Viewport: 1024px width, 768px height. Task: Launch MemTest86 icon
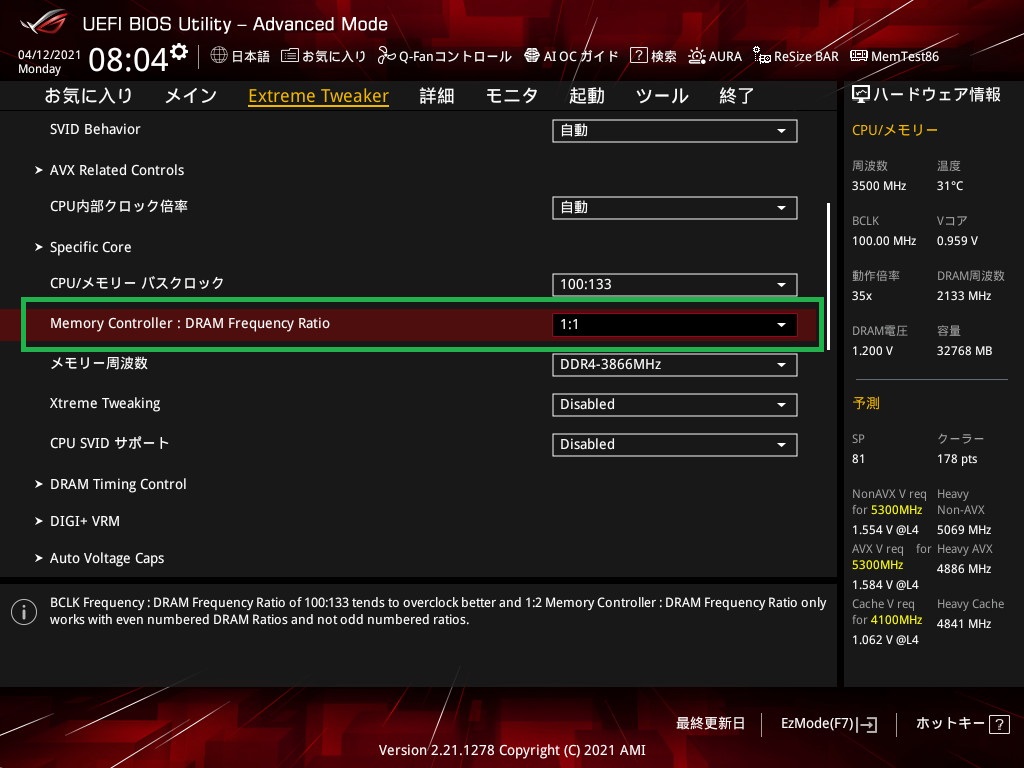[859, 56]
